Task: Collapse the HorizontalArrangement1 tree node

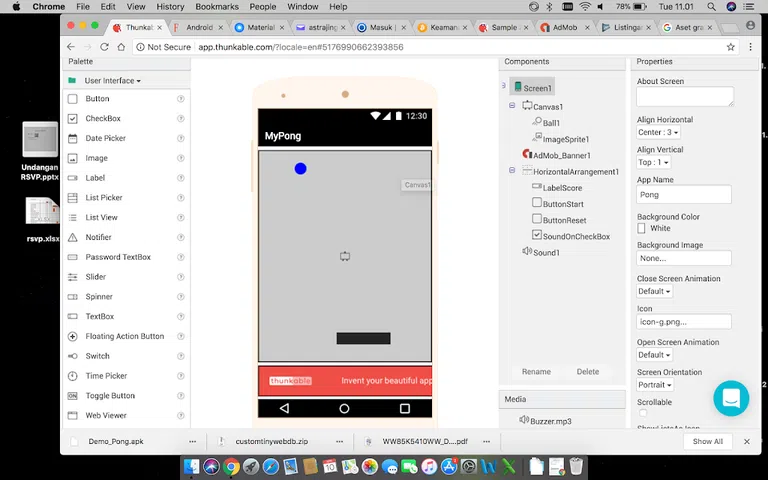Action: 512,171
